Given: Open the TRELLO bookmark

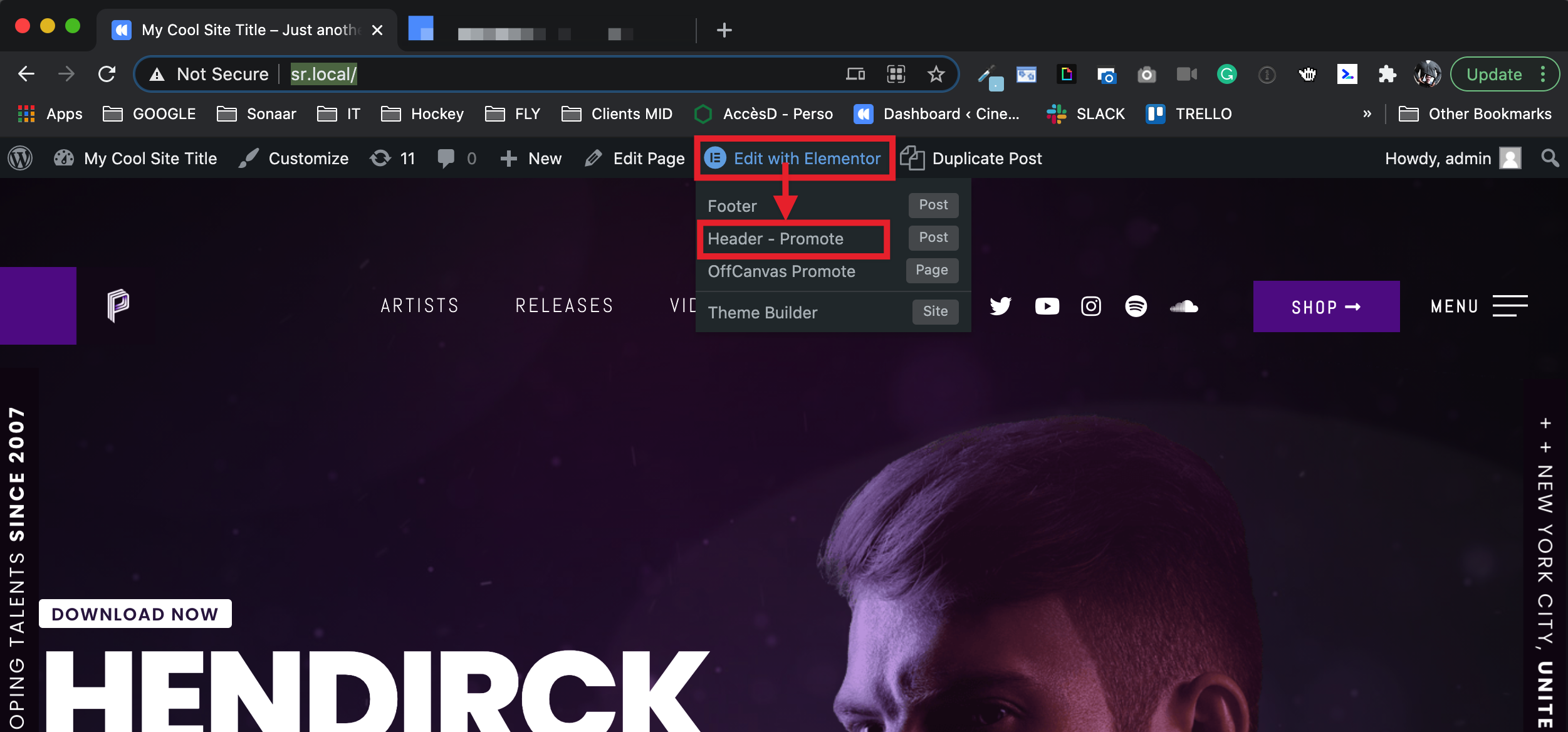Looking at the screenshot, I should (x=1188, y=114).
